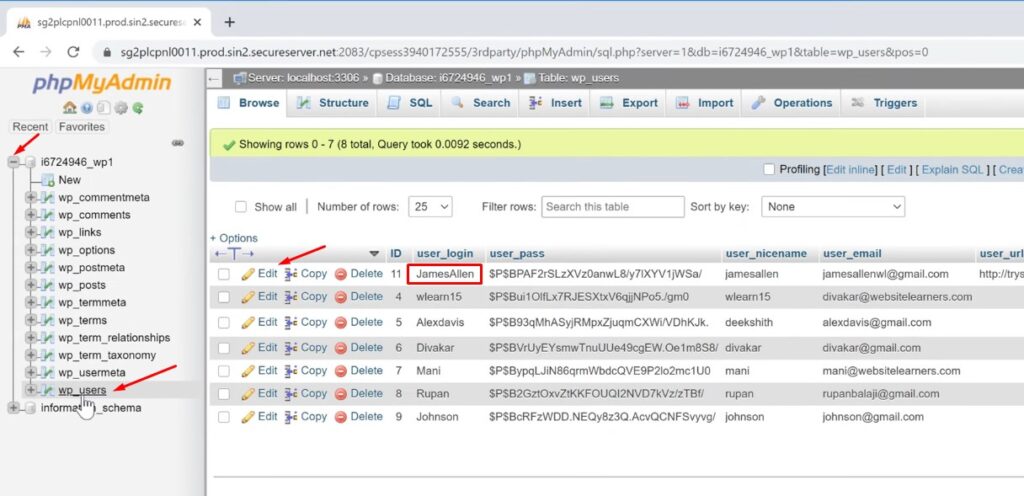Open the Sort by key dropdown

pyautogui.click(x=833, y=207)
